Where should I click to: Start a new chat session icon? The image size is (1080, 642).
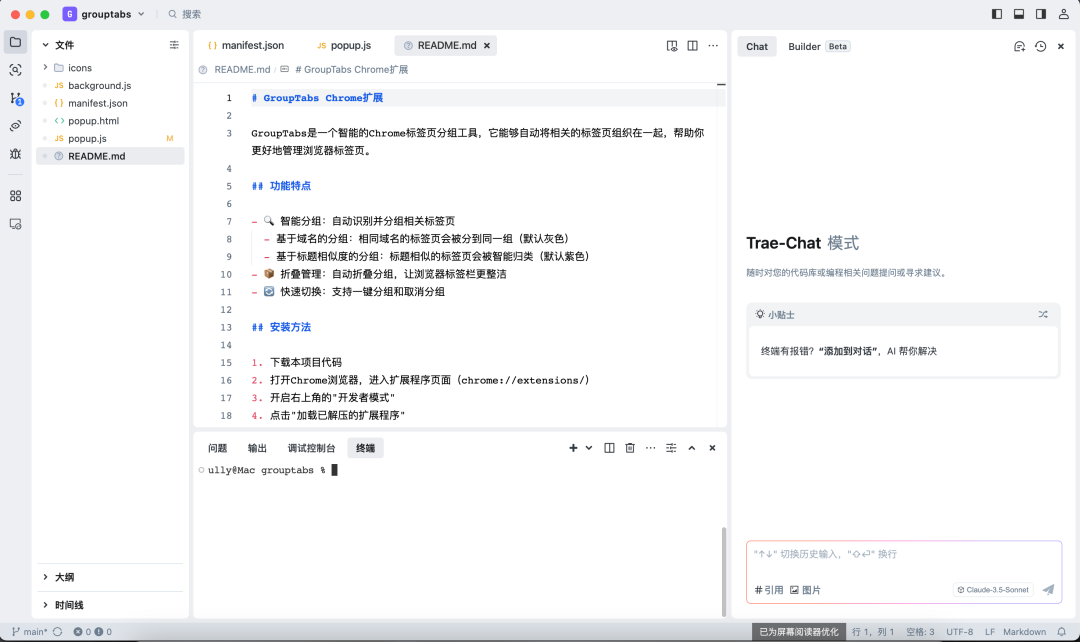coord(1019,46)
